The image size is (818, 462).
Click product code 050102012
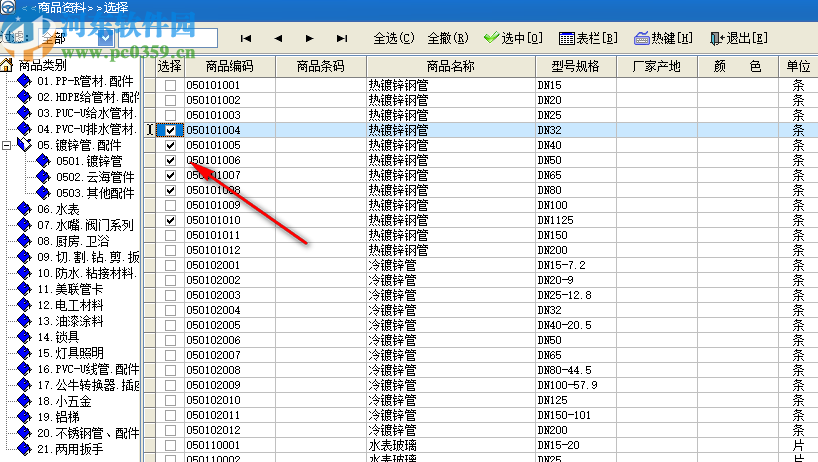click(213, 430)
